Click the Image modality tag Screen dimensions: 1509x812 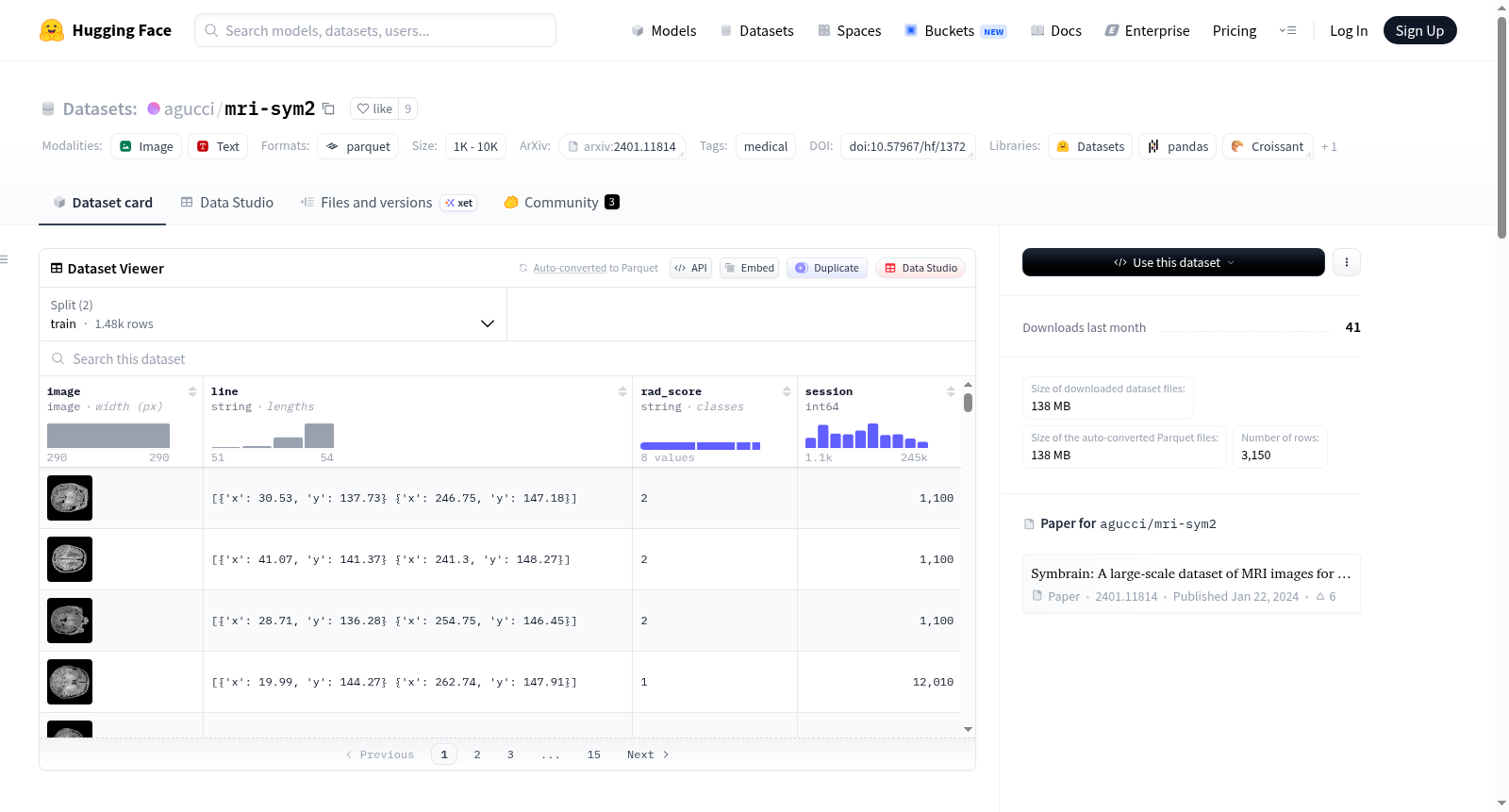coord(146,146)
